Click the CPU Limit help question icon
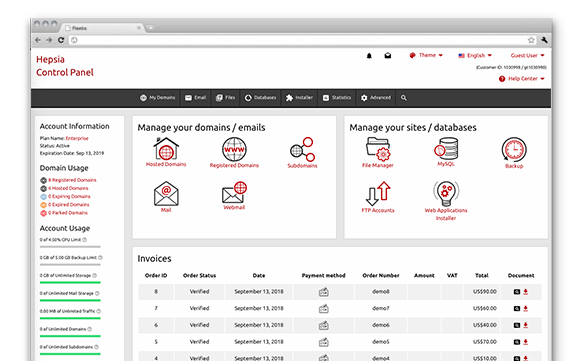The width and height of the screenshot is (579, 361). pos(85,240)
